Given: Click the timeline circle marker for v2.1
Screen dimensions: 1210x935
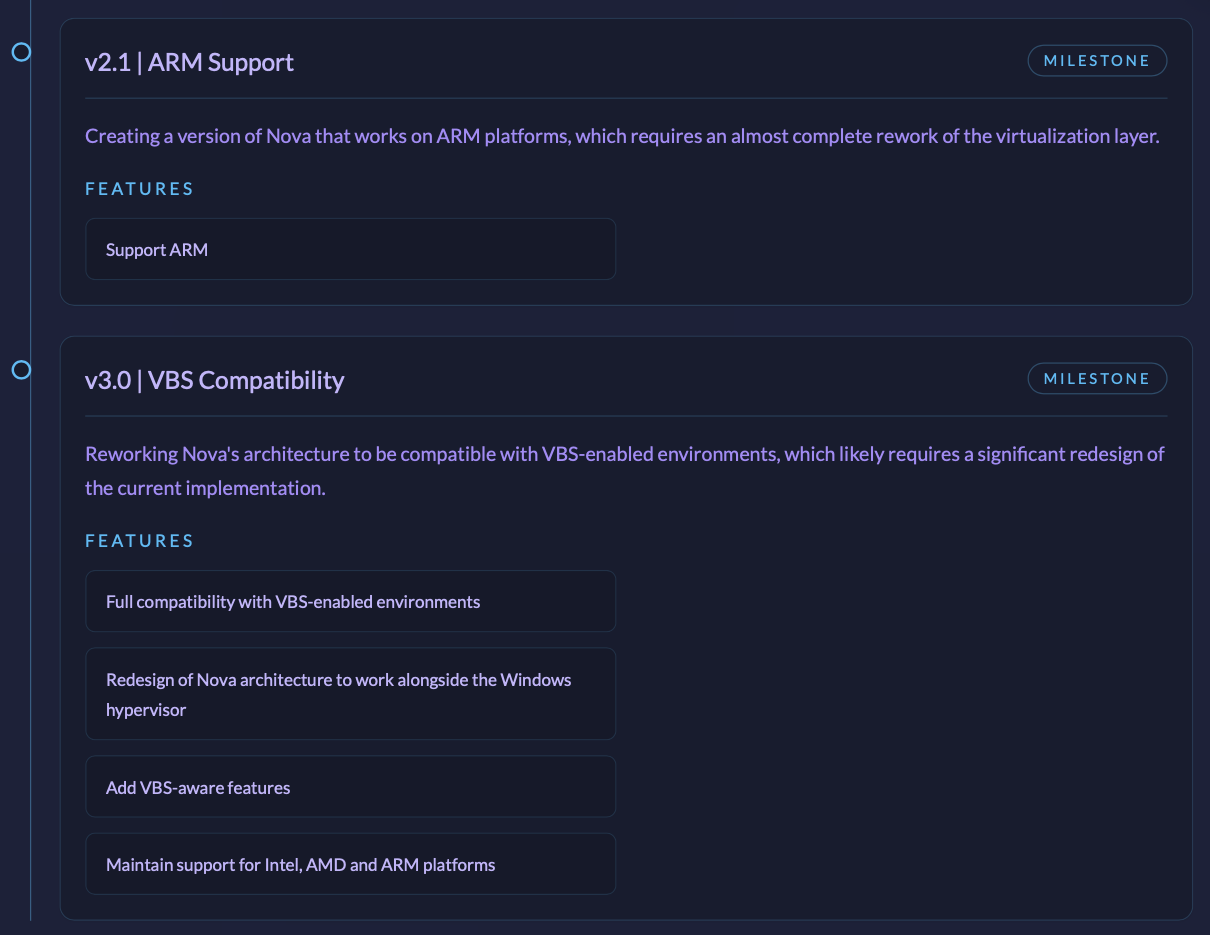Looking at the screenshot, I should pyautogui.click(x=21, y=52).
